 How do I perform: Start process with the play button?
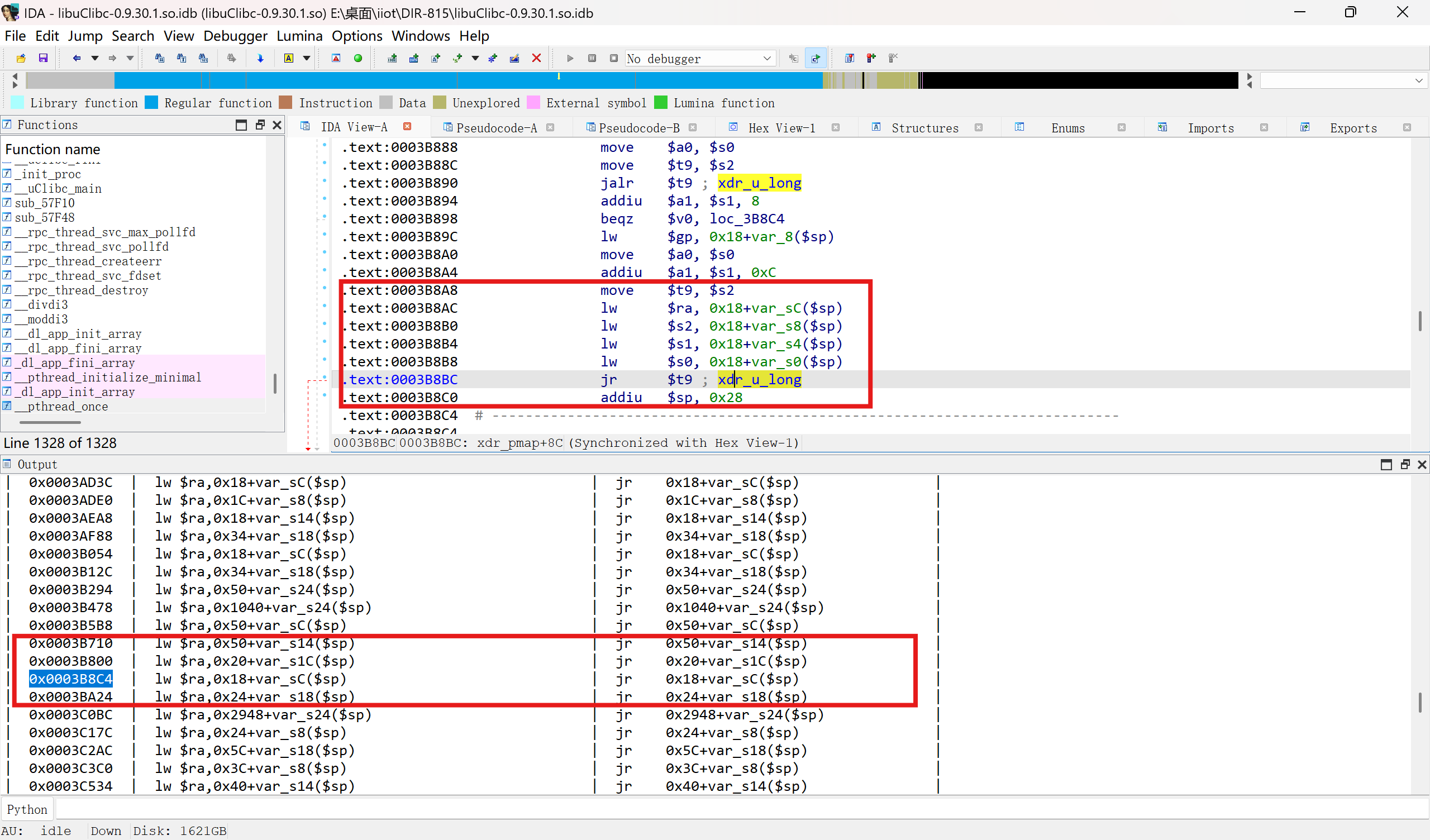pyautogui.click(x=570, y=59)
